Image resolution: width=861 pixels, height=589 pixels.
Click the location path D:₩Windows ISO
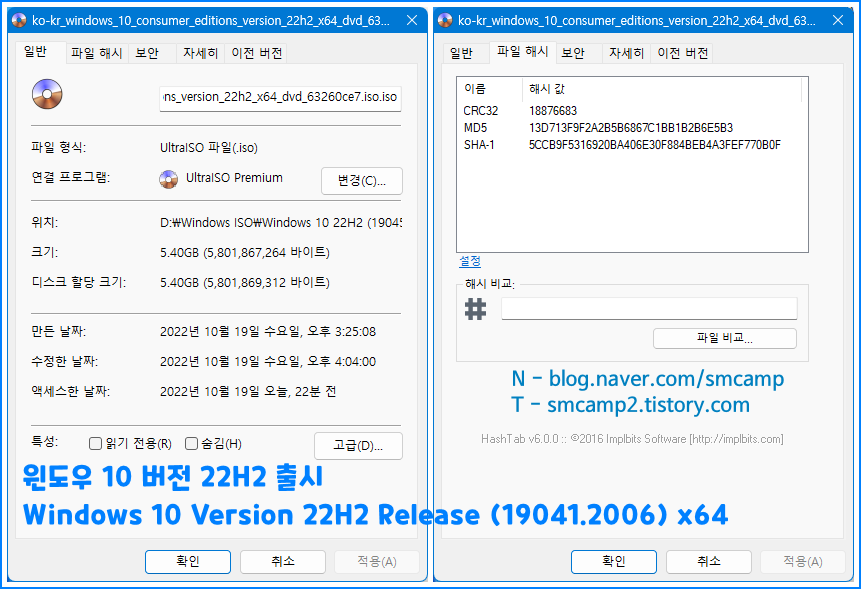[x=281, y=223]
